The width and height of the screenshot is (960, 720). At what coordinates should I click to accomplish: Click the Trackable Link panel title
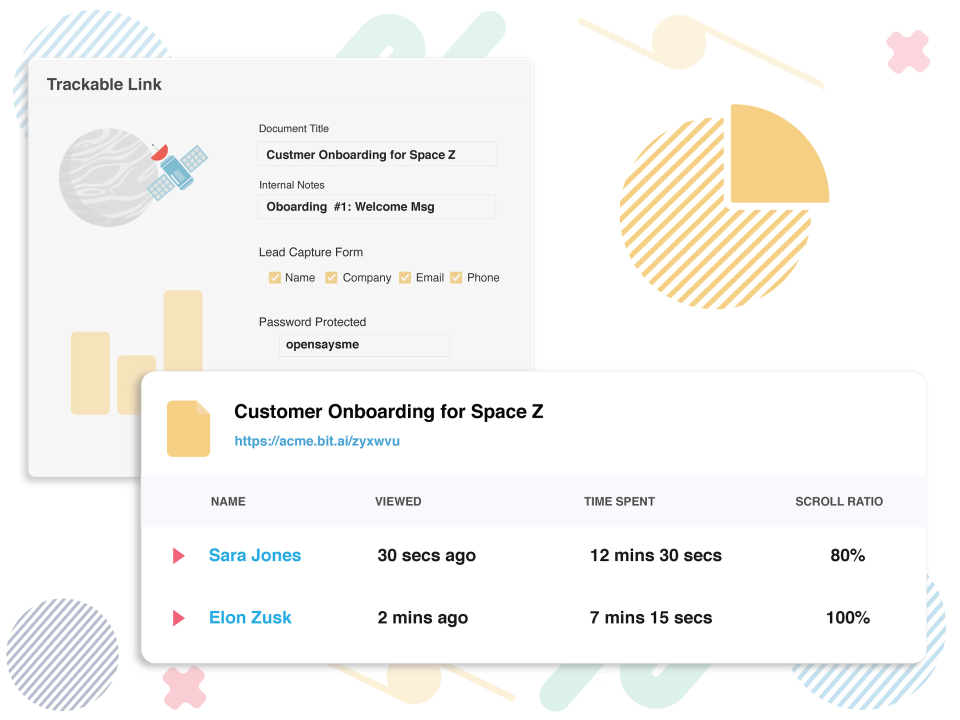point(104,84)
